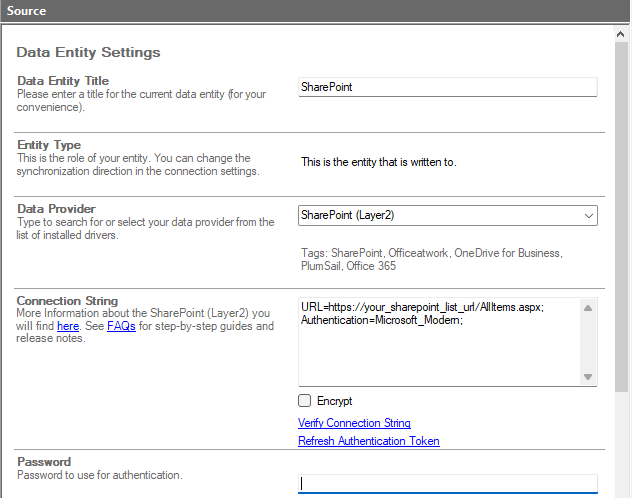Viewport: 632px width, 498px height.
Task: Open the 'here' link for SharePoint info
Action: [x=68, y=326]
